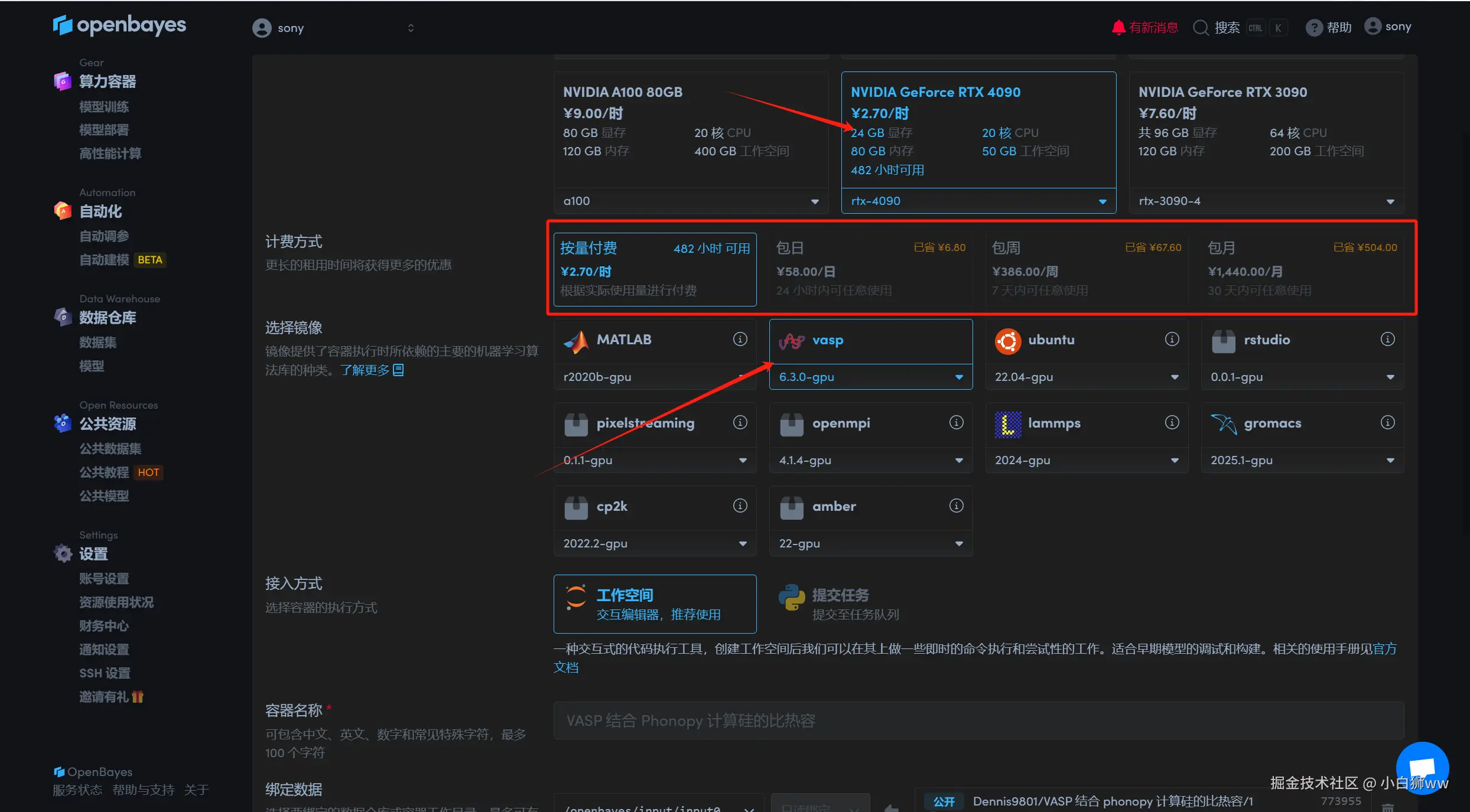Select monthly billing plan 包月
This screenshot has height=812, width=1470.
tap(1302, 269)
